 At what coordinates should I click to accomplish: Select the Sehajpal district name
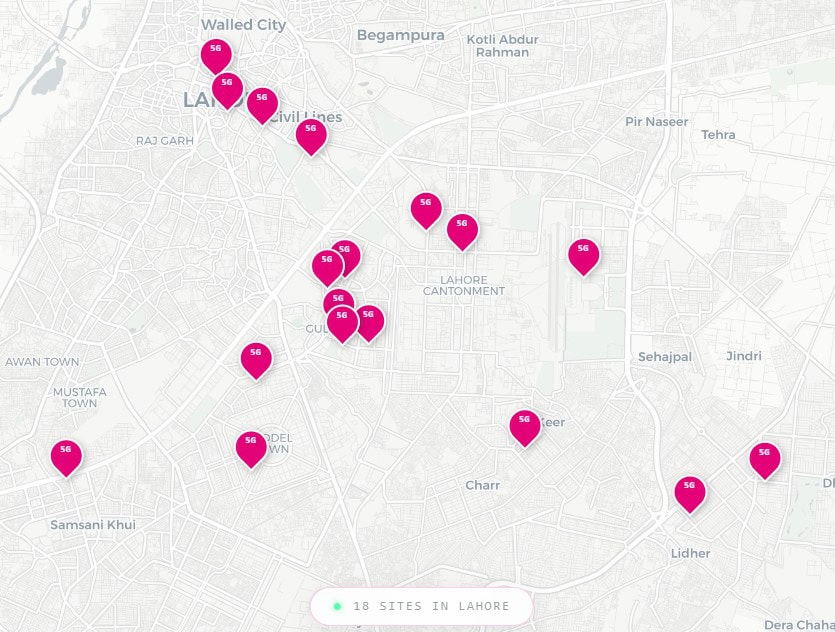click(664, 356)
